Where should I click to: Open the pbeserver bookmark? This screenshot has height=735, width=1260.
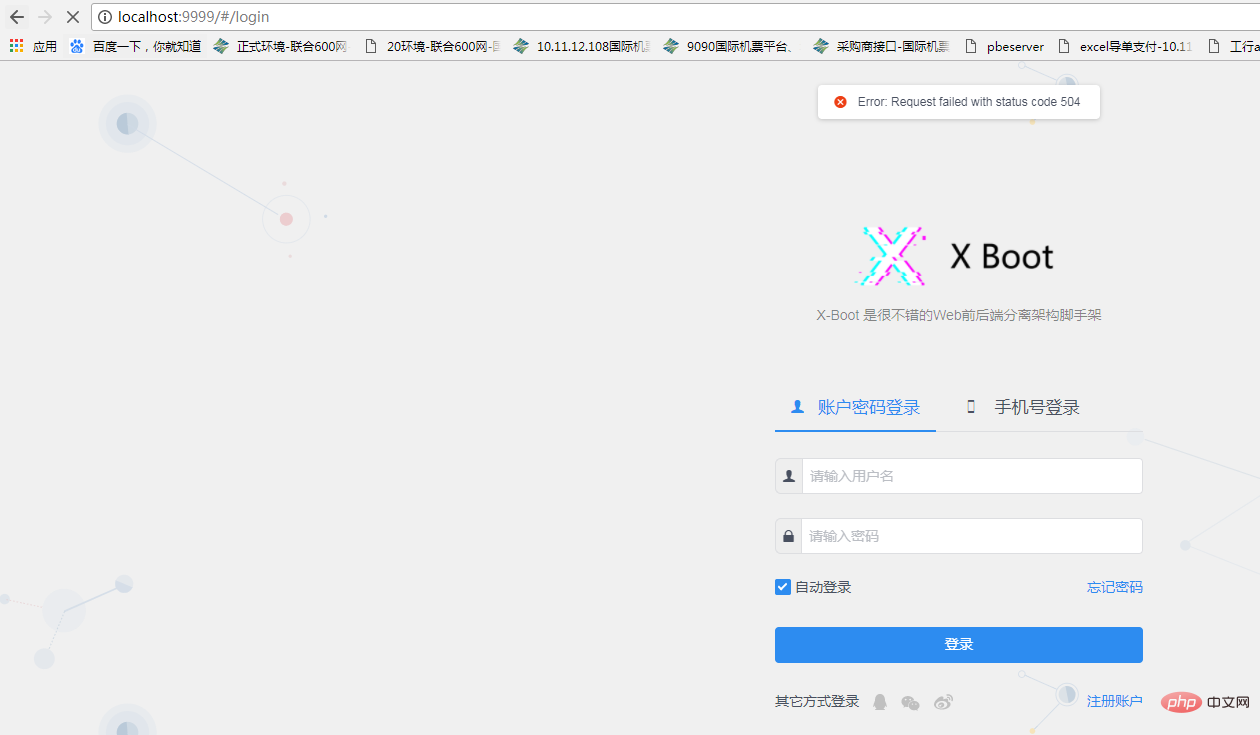(x=1004, y=46)
